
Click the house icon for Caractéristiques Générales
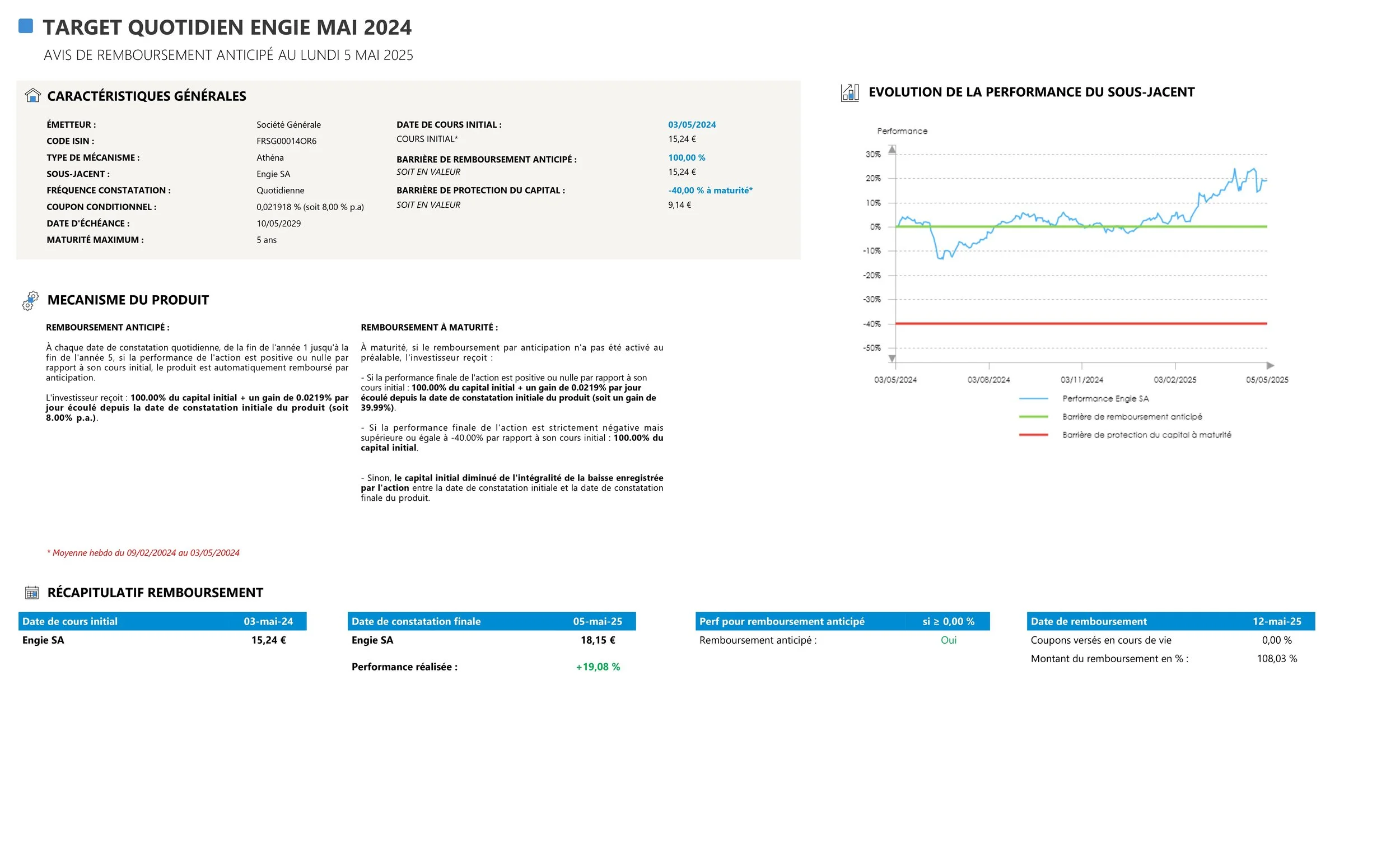tap(33, 95)
